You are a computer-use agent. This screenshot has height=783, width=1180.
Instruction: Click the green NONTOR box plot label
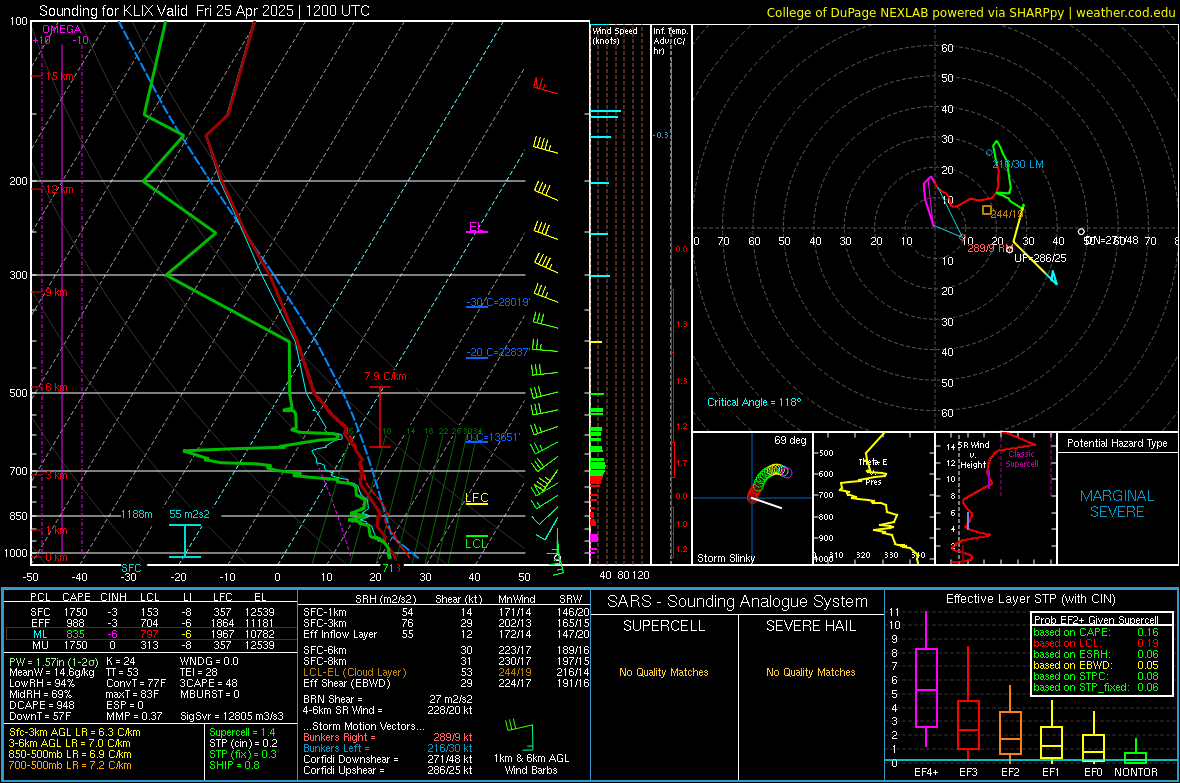coord(1136,772)
